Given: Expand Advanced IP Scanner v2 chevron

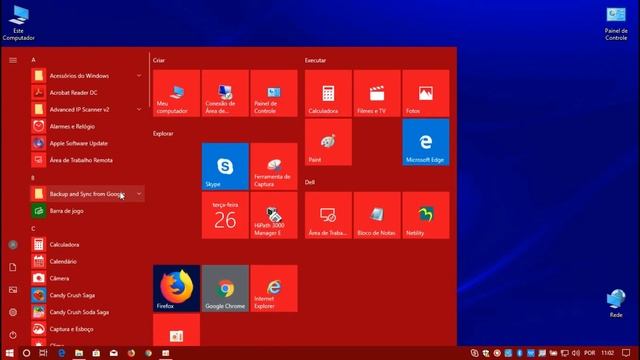Looking at the screenshot, I should tap(139, 109).
